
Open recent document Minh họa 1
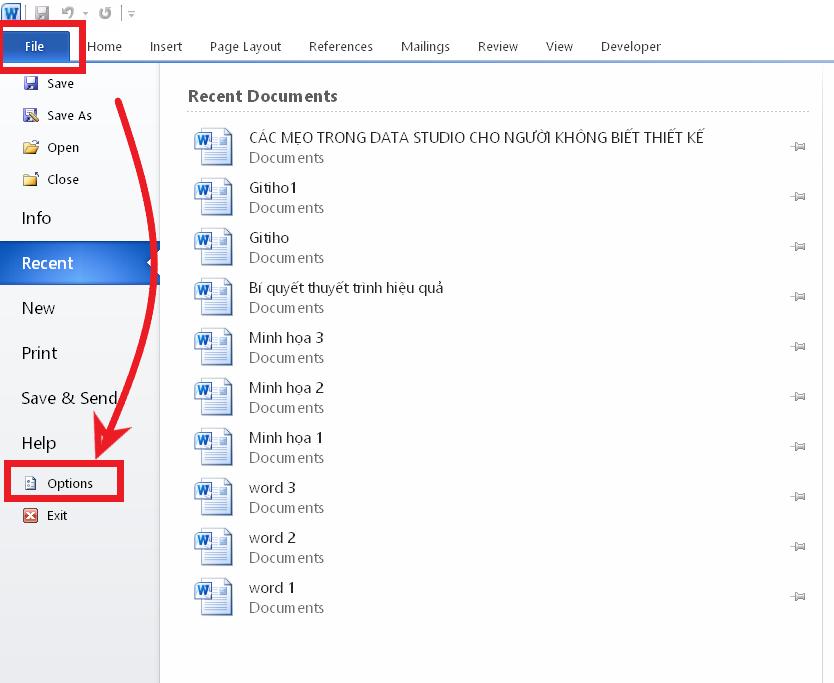click(500, 447)
